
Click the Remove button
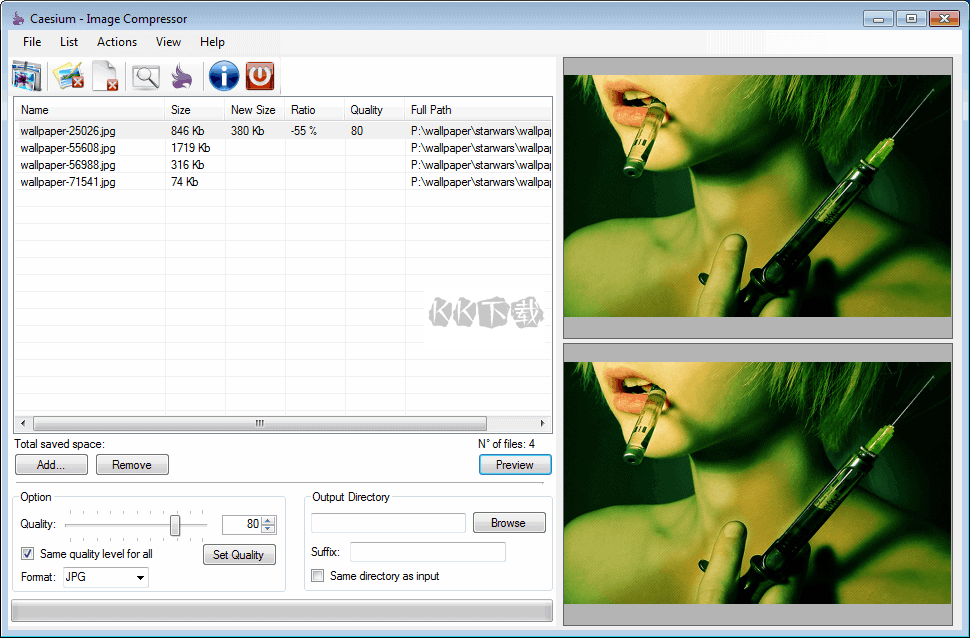tap(132, 465)
